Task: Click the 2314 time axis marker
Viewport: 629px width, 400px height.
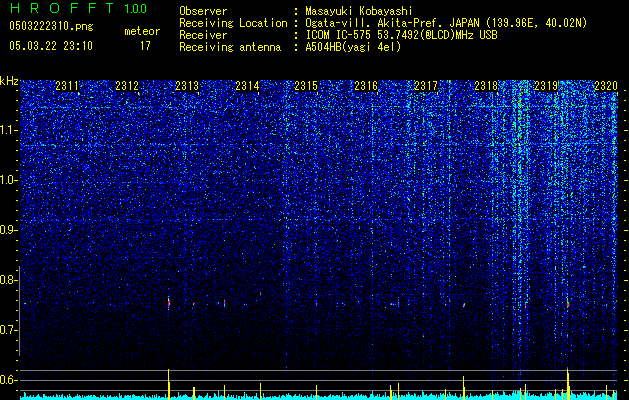Action: [x=247, y=85]
